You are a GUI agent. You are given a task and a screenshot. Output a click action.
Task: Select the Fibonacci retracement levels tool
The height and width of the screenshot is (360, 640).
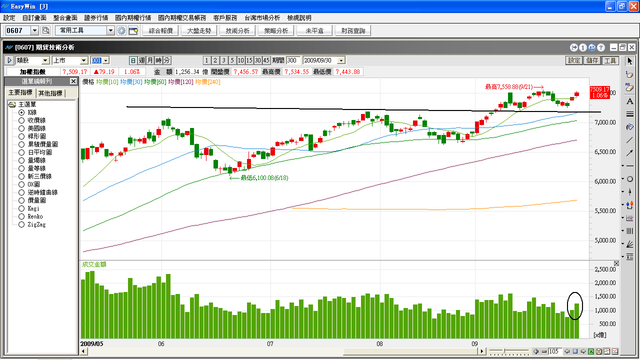click(630, 257)
